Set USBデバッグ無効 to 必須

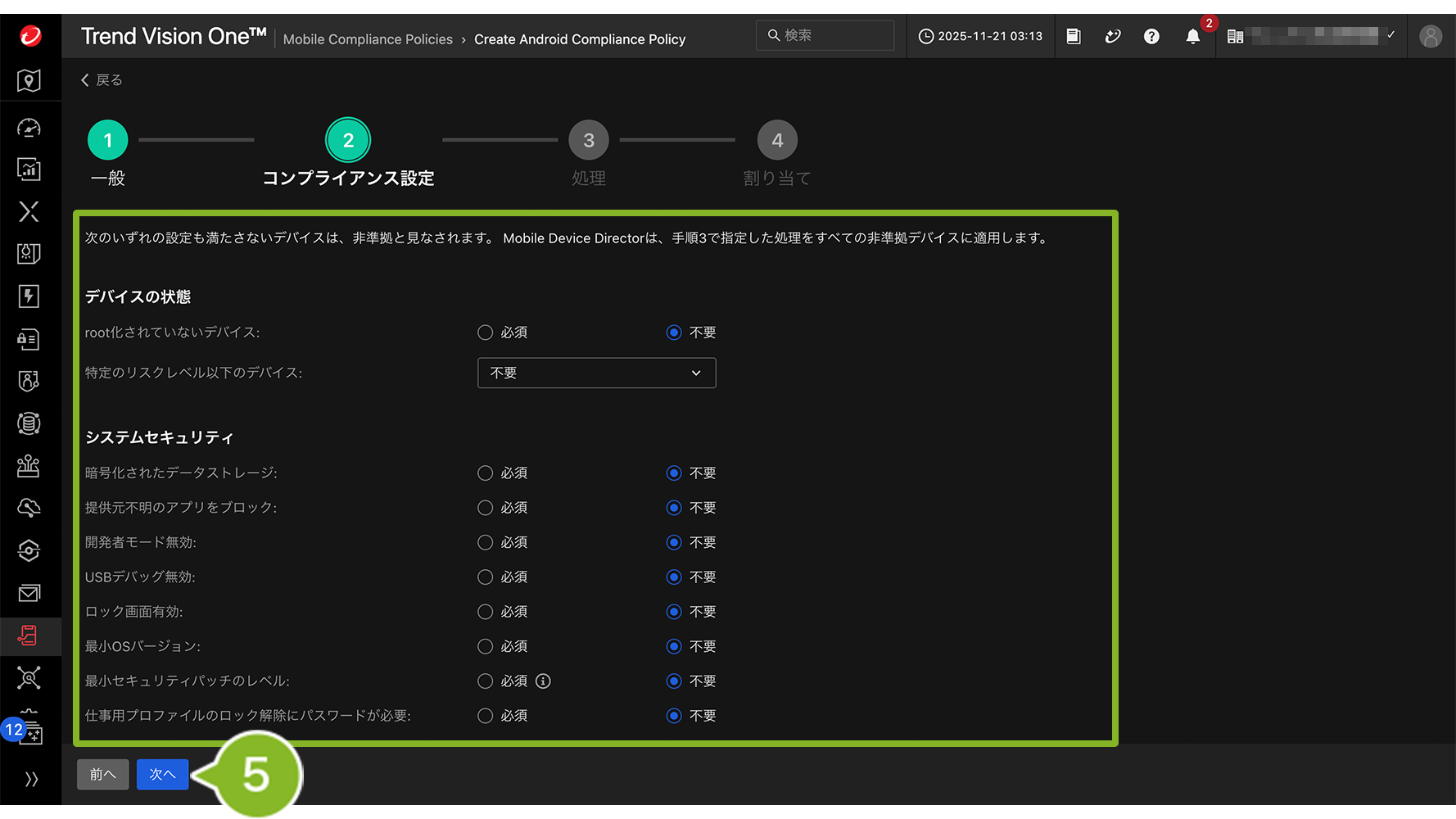486,577
